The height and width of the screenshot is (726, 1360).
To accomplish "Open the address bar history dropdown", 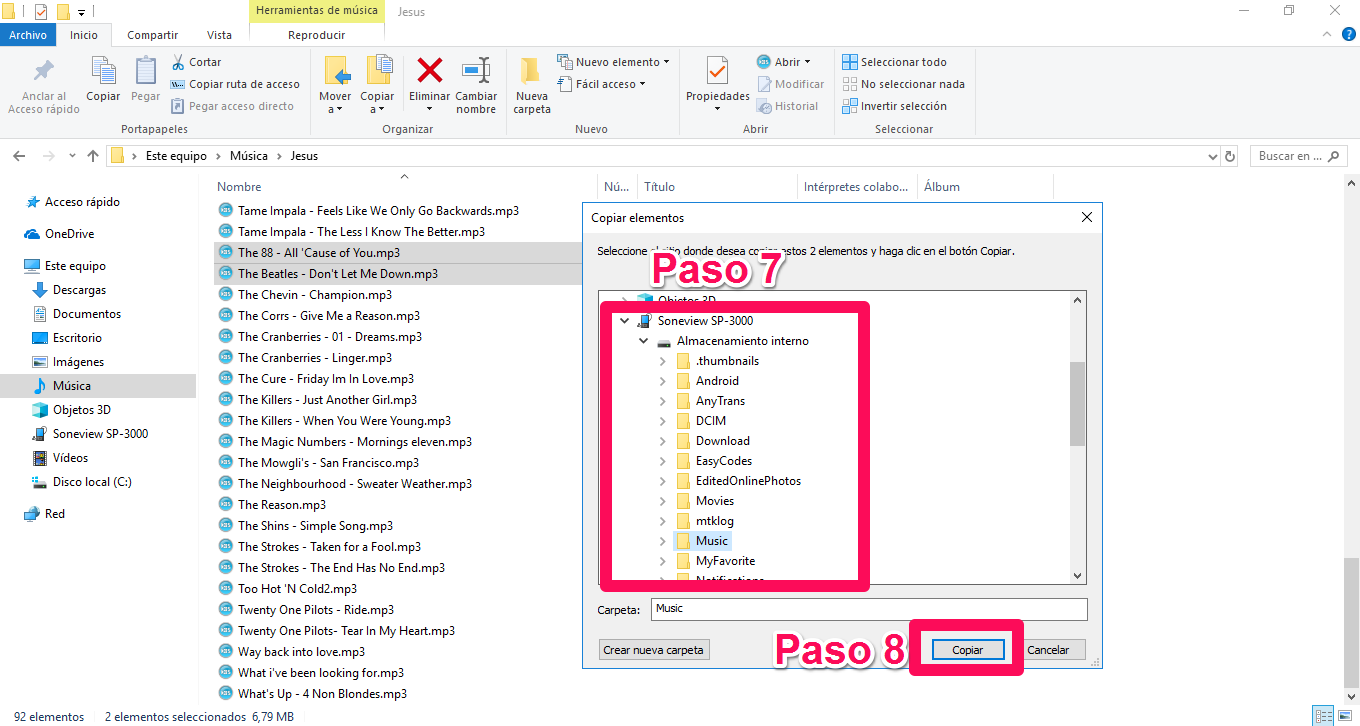I will pyautogui.click(x=1212, y=156).
